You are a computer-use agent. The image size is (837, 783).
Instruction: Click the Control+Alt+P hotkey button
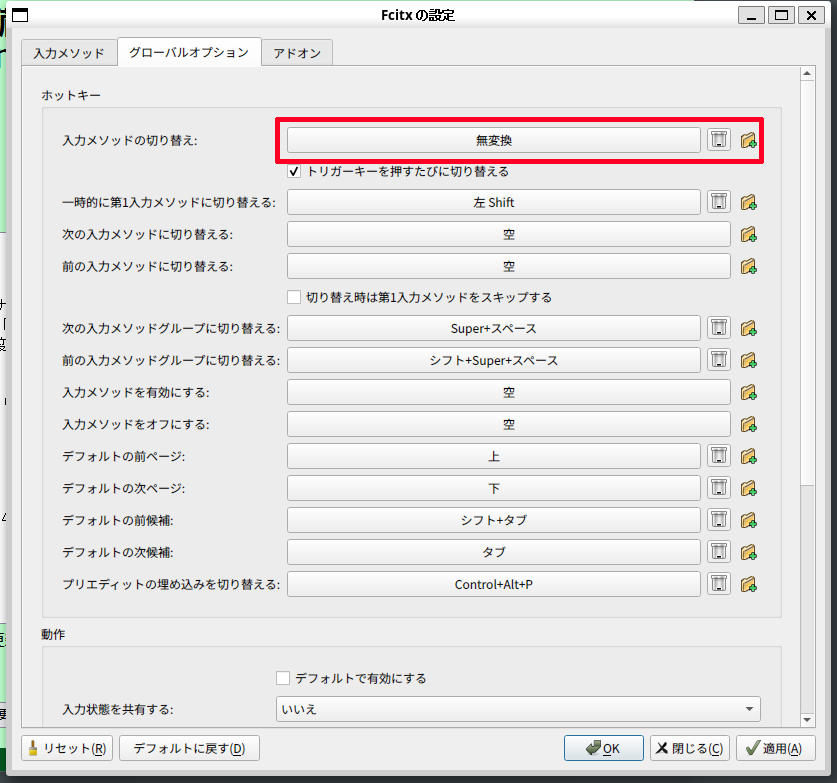494,583
